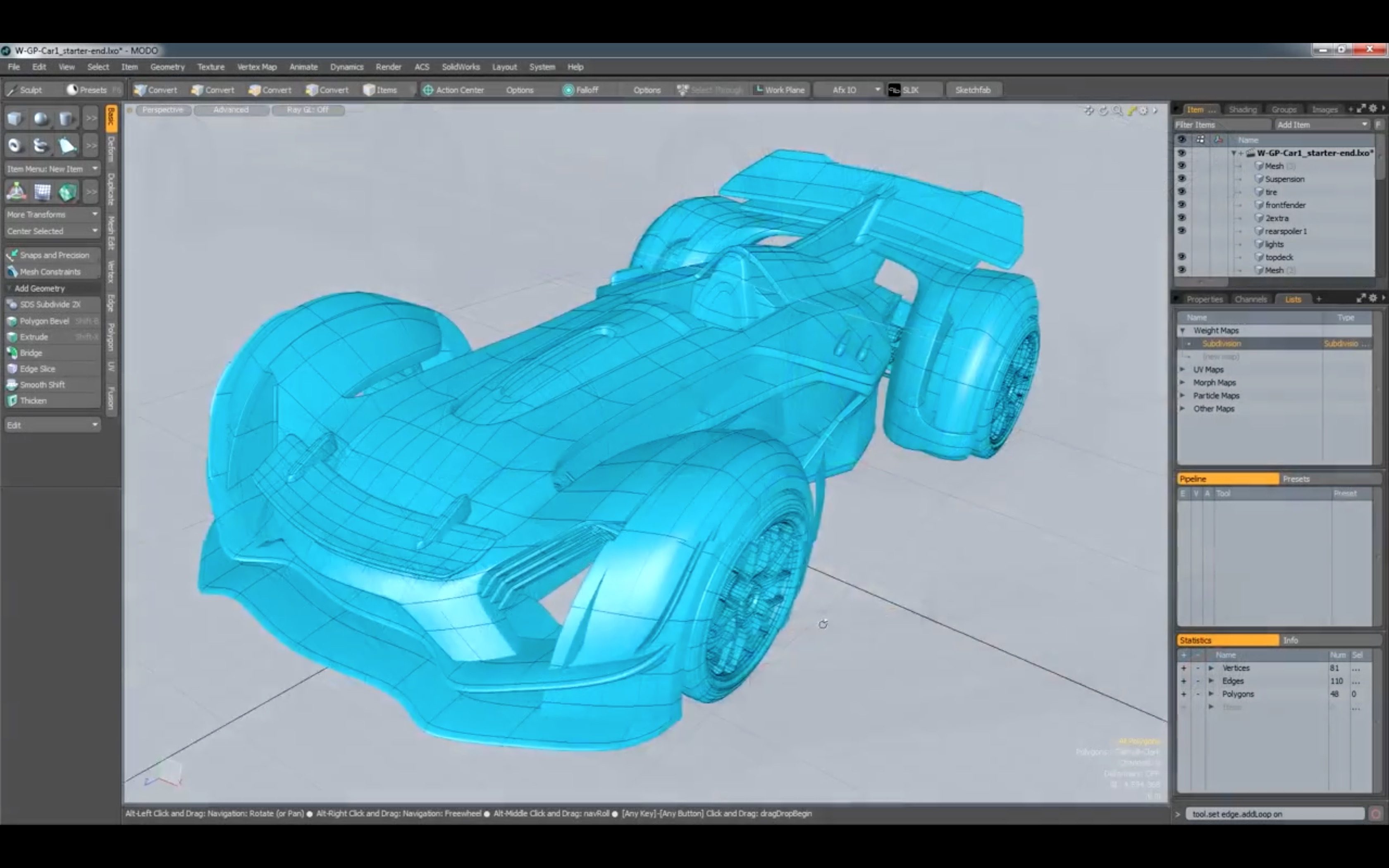Select the Torus primitive tool
The image size is (1389, 868).
[15, 145]
